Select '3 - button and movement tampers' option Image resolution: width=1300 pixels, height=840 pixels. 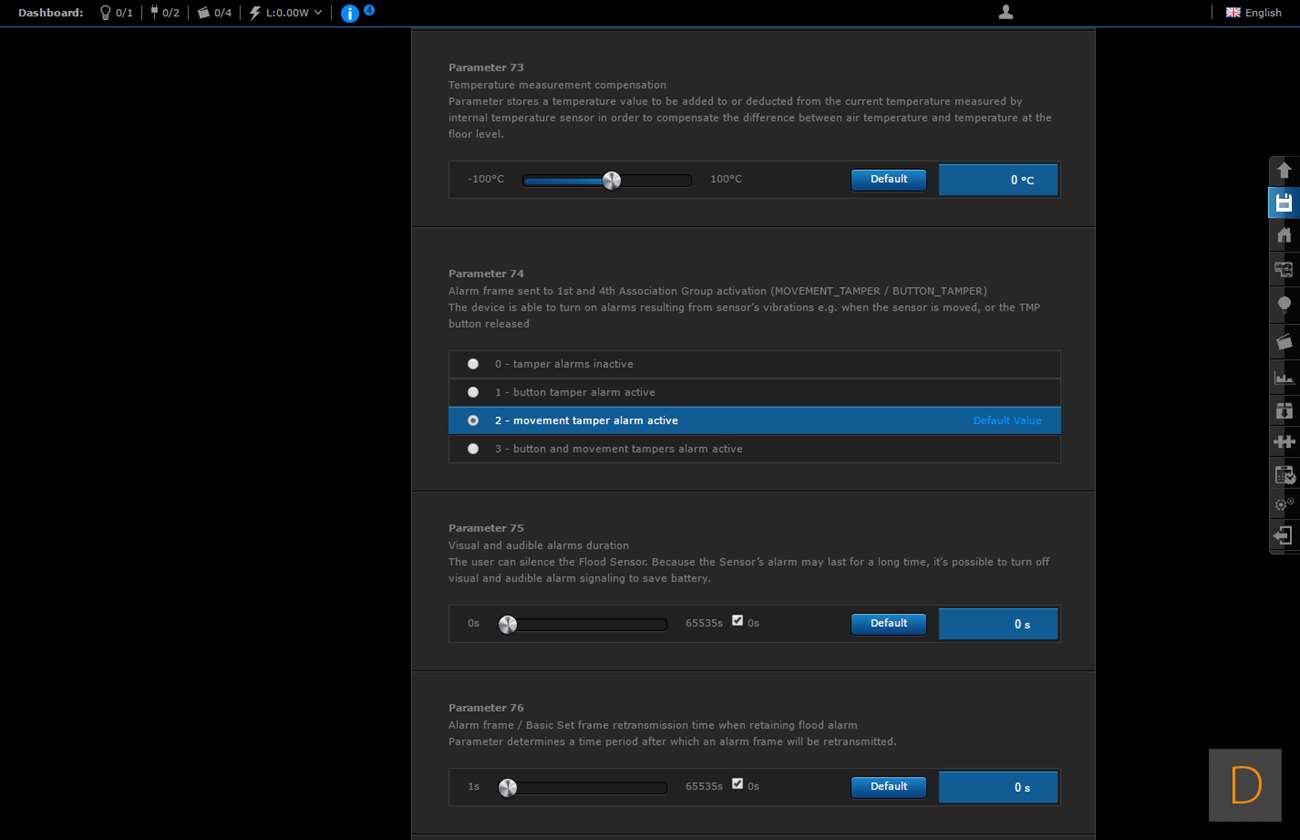tap(473, 449)
